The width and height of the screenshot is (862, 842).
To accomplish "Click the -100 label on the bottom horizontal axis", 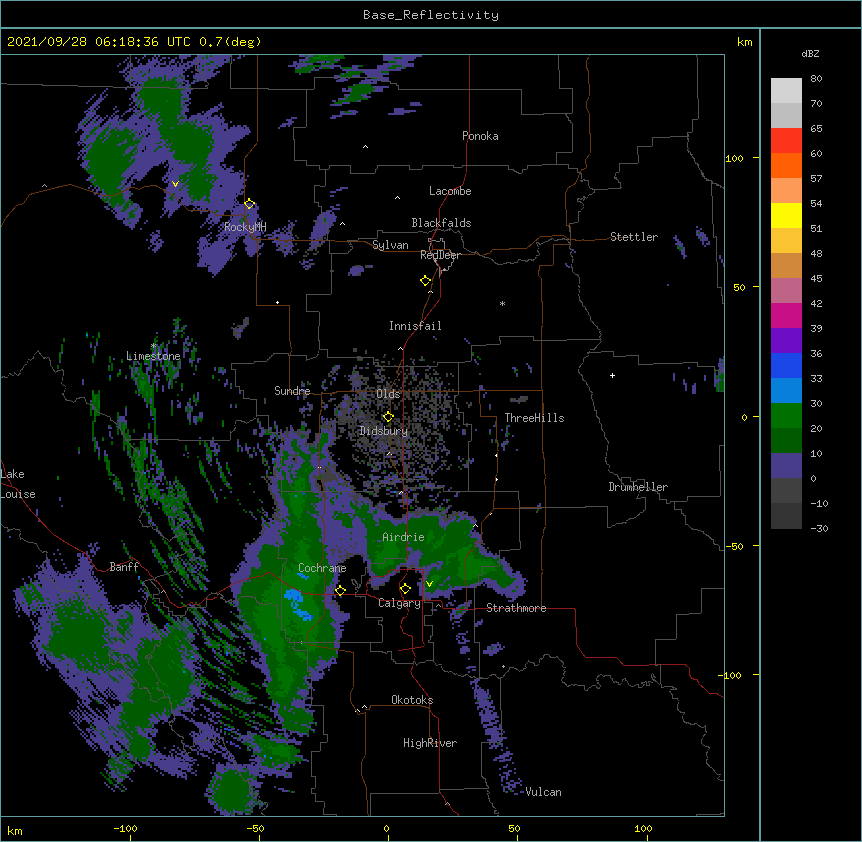I will click(125, 828).
